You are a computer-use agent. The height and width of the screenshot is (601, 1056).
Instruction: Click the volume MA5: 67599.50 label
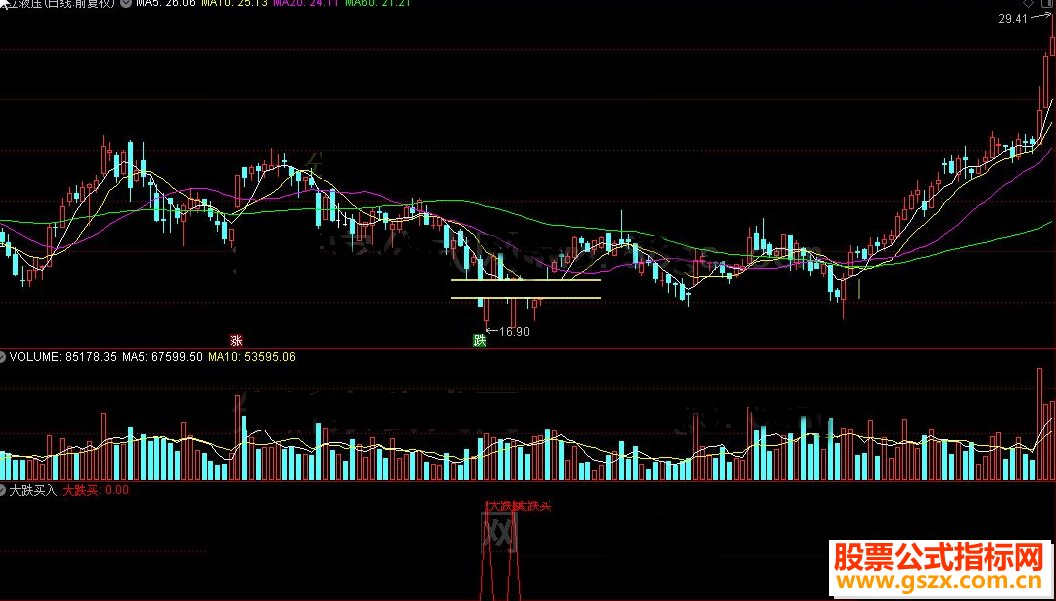(162, 356)
